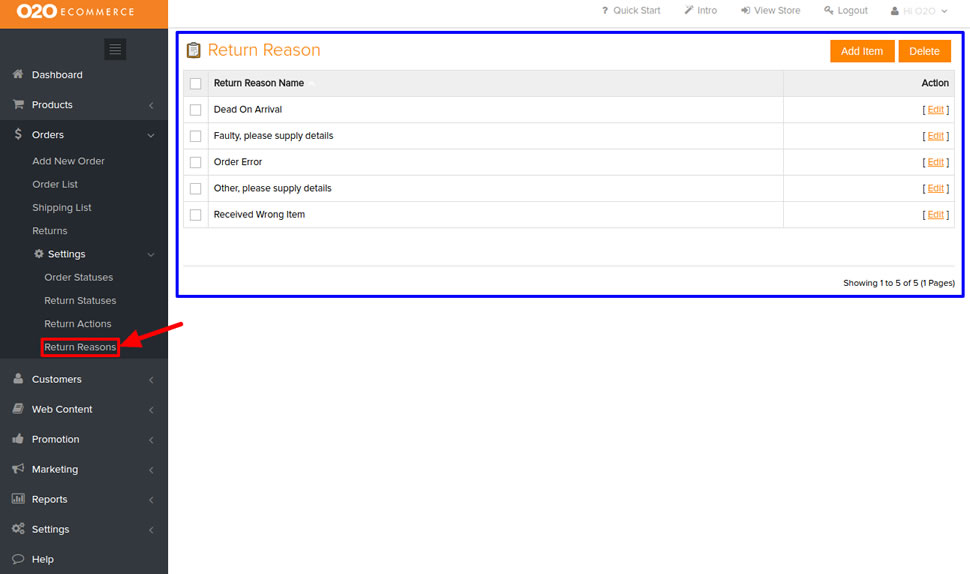Open Return Statuses in sidebar
Viewport: 970px width, 574px height.
80,301
